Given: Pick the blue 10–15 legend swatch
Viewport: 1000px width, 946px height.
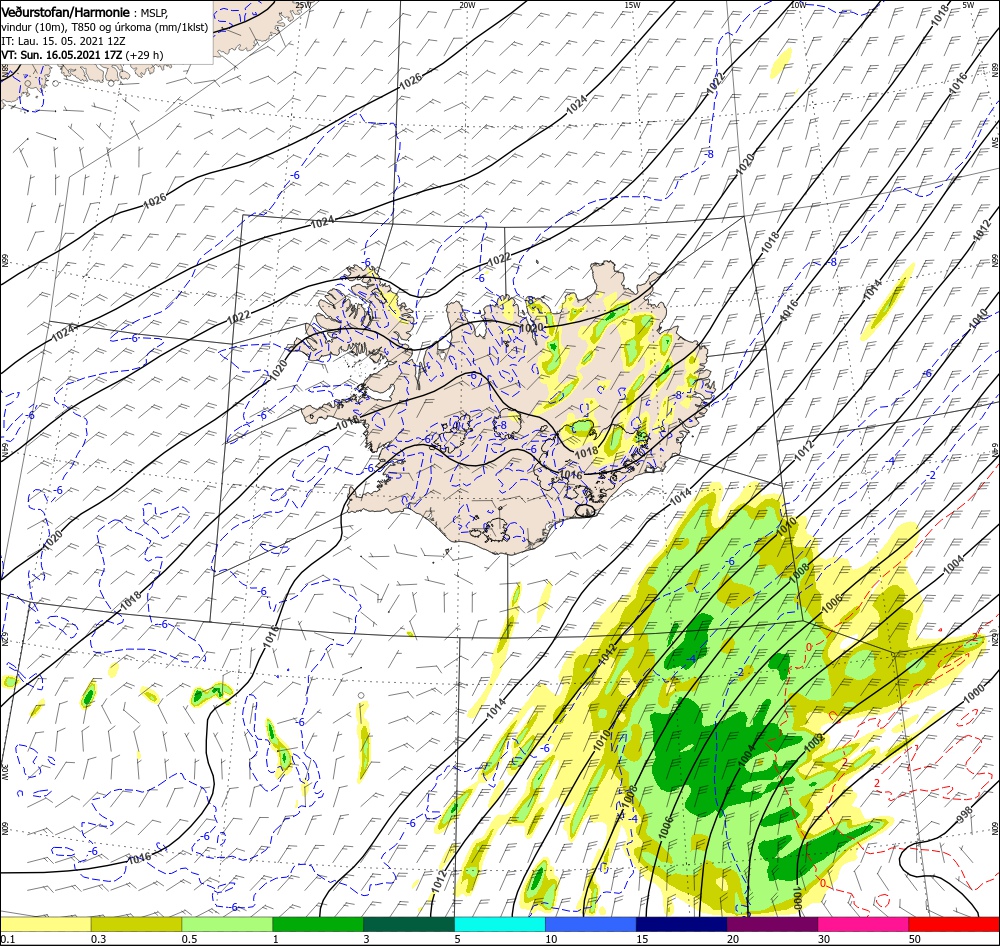Looking at the screenshot, I should coord(591,924).
